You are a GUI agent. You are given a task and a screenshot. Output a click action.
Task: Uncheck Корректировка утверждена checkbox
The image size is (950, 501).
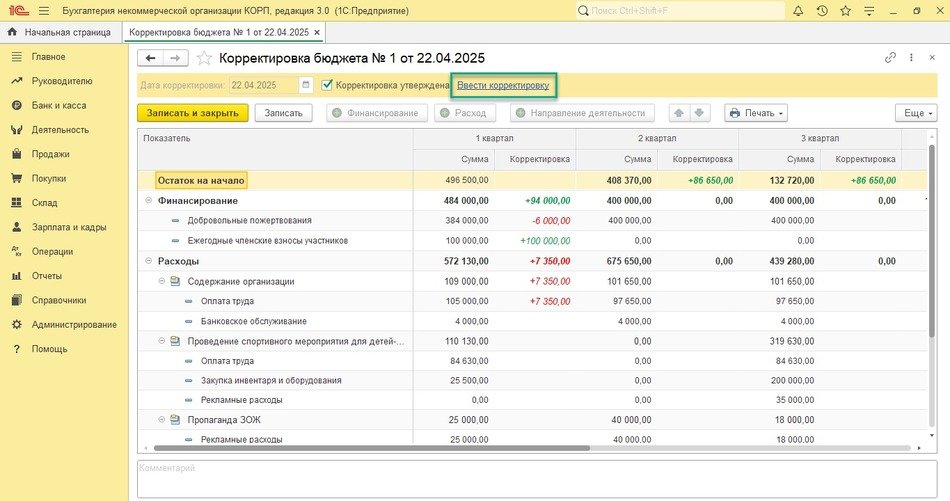tap(327, 86)
